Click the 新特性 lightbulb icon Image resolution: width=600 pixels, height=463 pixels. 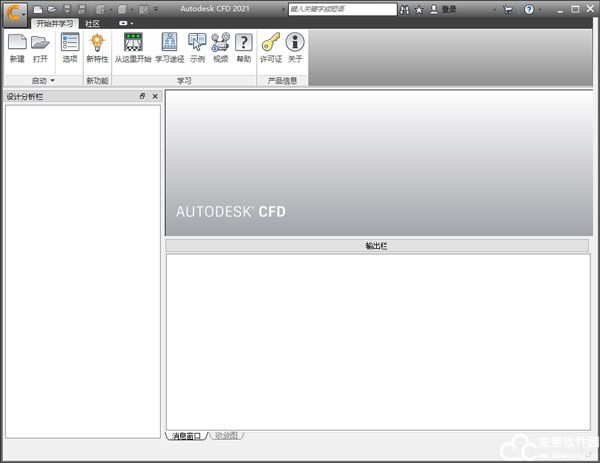point(97,43)
